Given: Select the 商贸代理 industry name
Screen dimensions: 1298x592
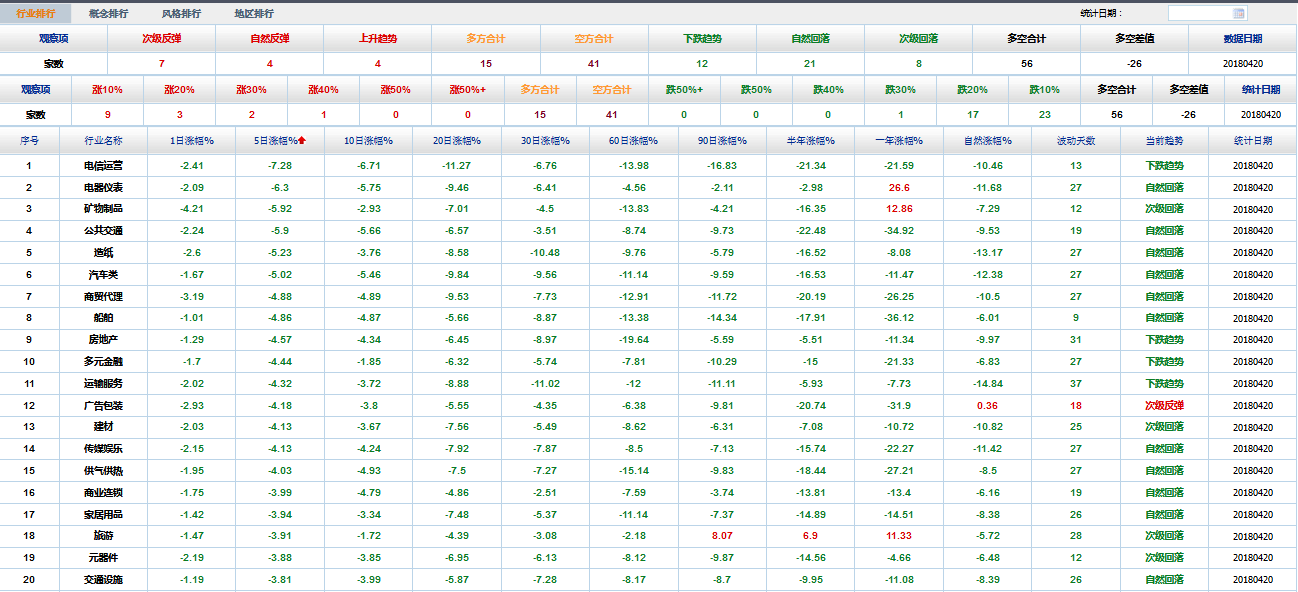Looking at the screenshot, I should pyautogui.click(x=103, y=297).
